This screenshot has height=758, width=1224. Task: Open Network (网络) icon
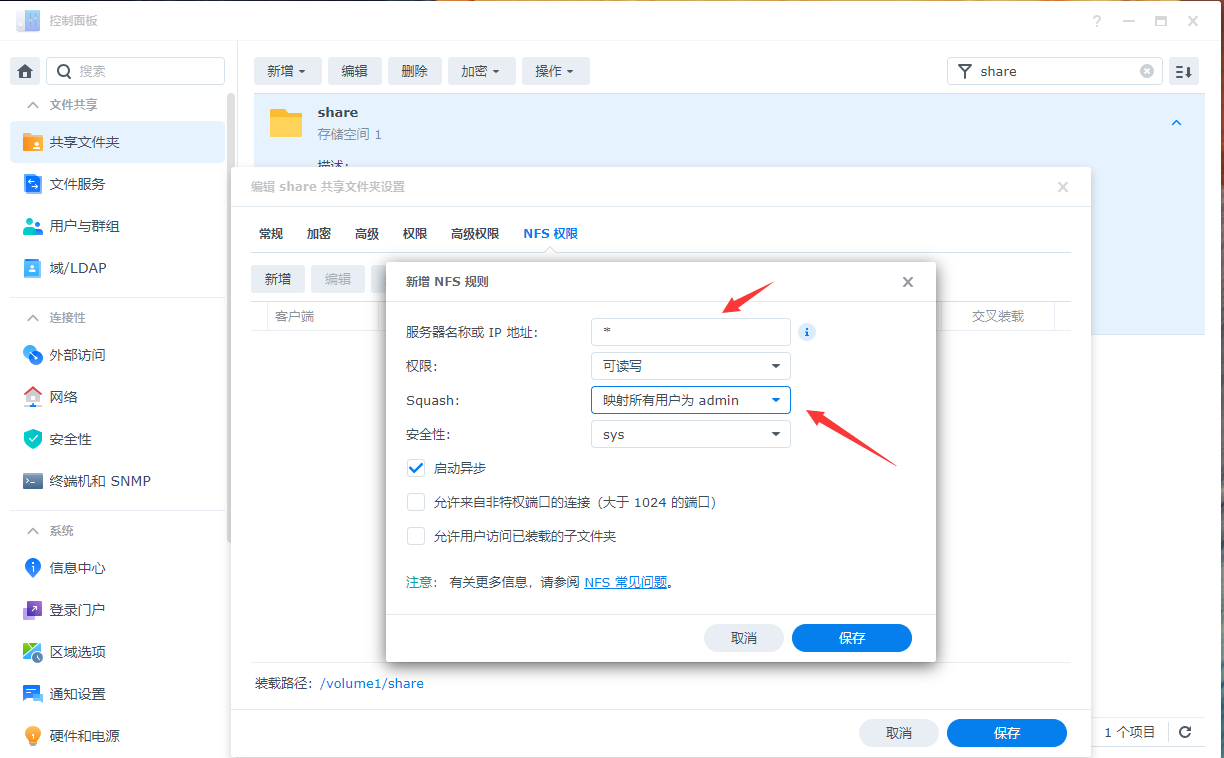coord(33,397)
